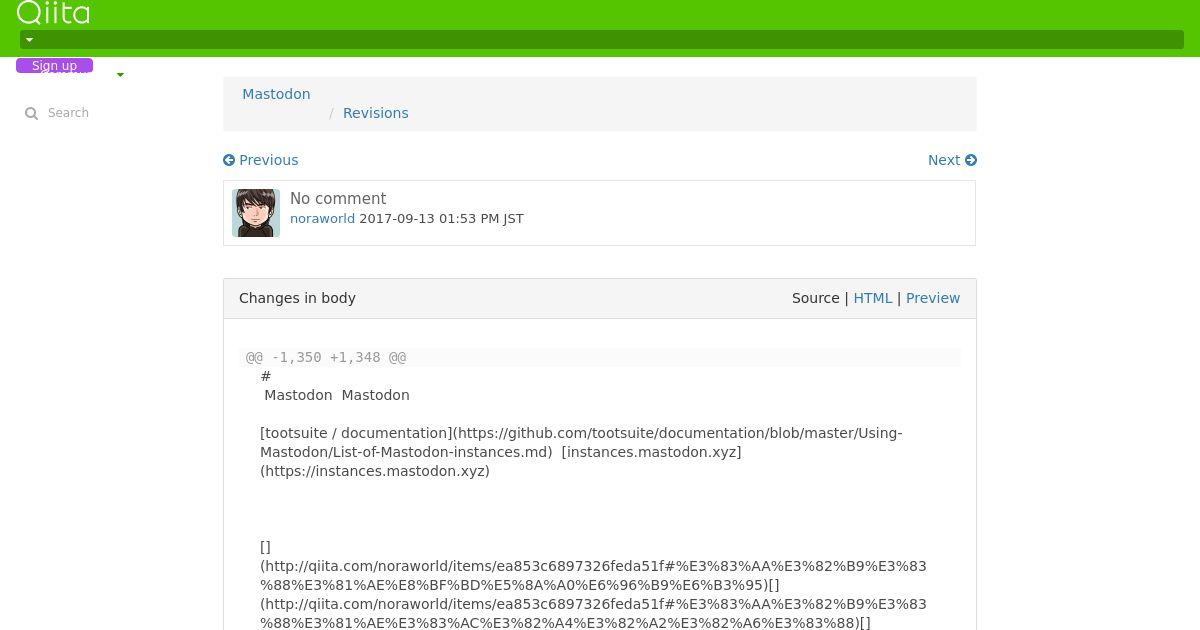The width and height of the screenshot is (1200, 630).
Task: Select the Source view tab
Action: tap(815, 298)
